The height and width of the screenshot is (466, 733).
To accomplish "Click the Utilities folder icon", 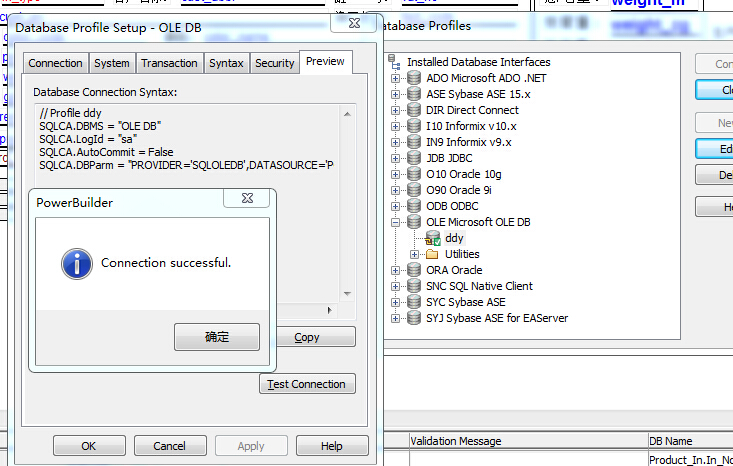I will coord(432,254).
